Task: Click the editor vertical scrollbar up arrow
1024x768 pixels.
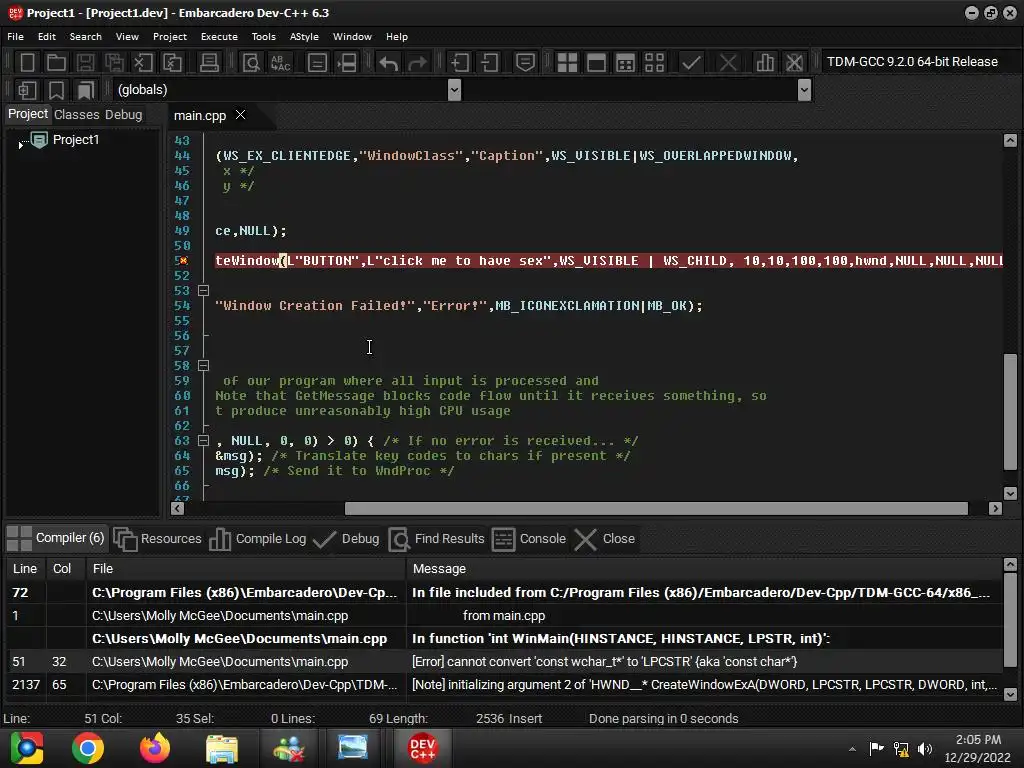Action: (x=1010, y=140)
